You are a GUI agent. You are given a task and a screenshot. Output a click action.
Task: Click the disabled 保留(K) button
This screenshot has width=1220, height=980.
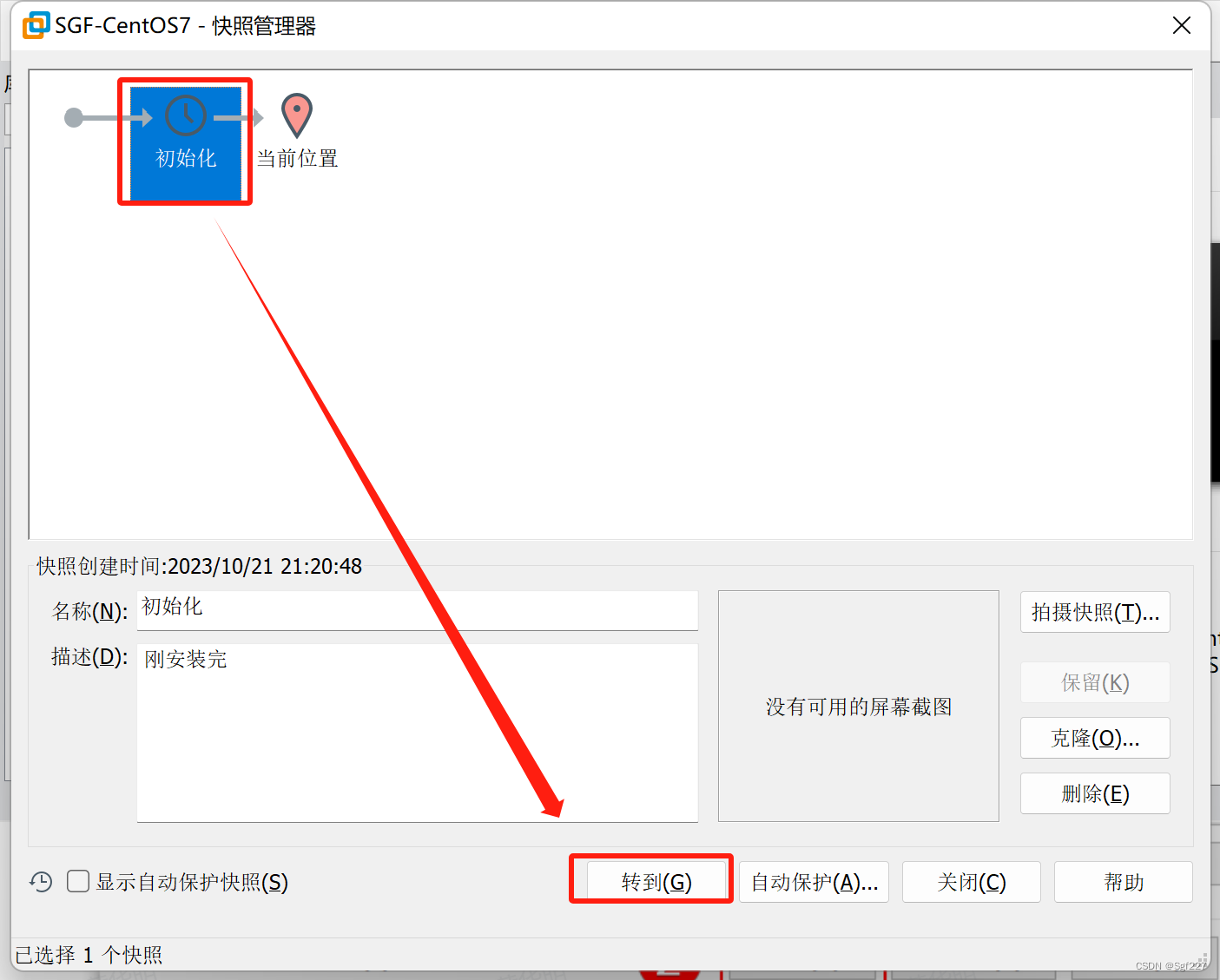(1095, 682)
